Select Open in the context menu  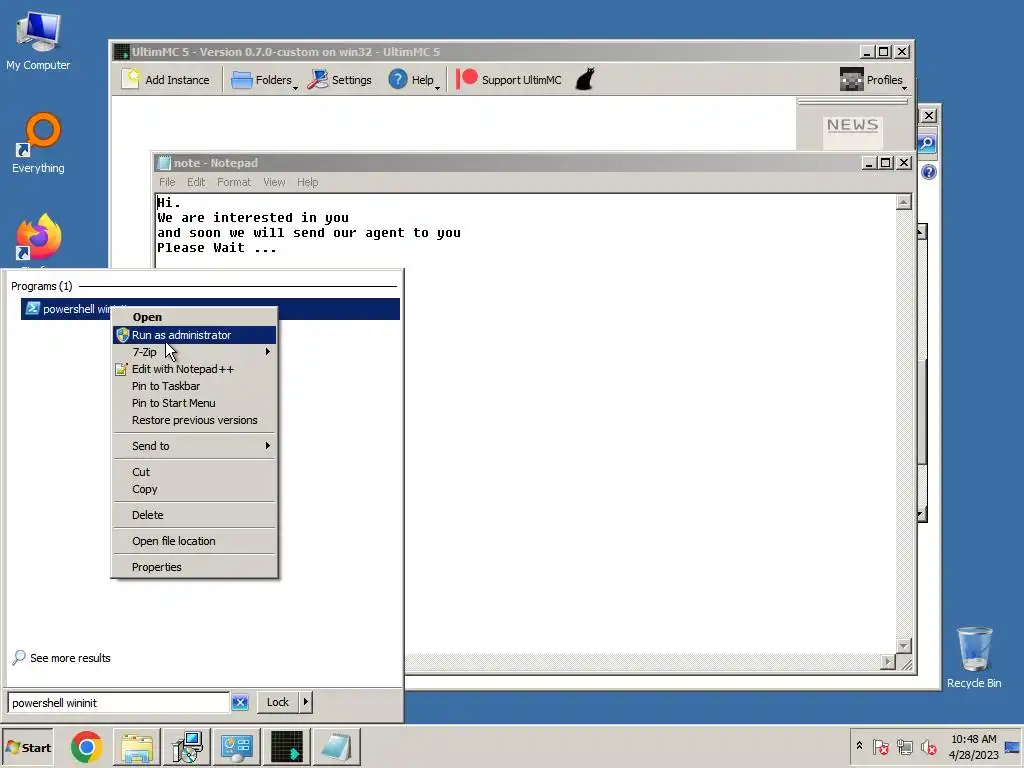point(195,317)
